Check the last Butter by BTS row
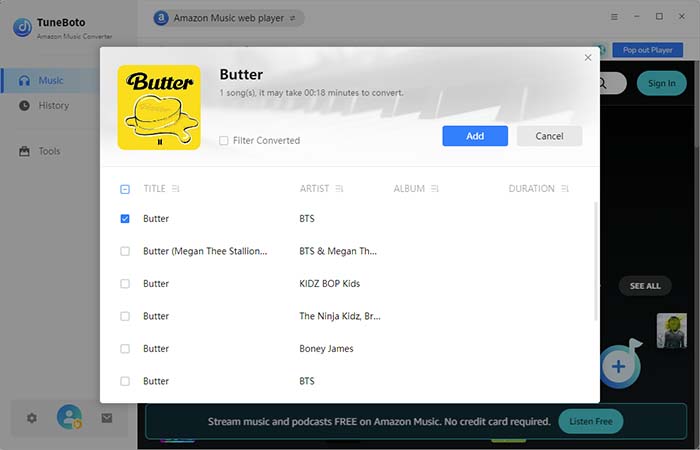The image size is (700, 450). click(125, 381)
